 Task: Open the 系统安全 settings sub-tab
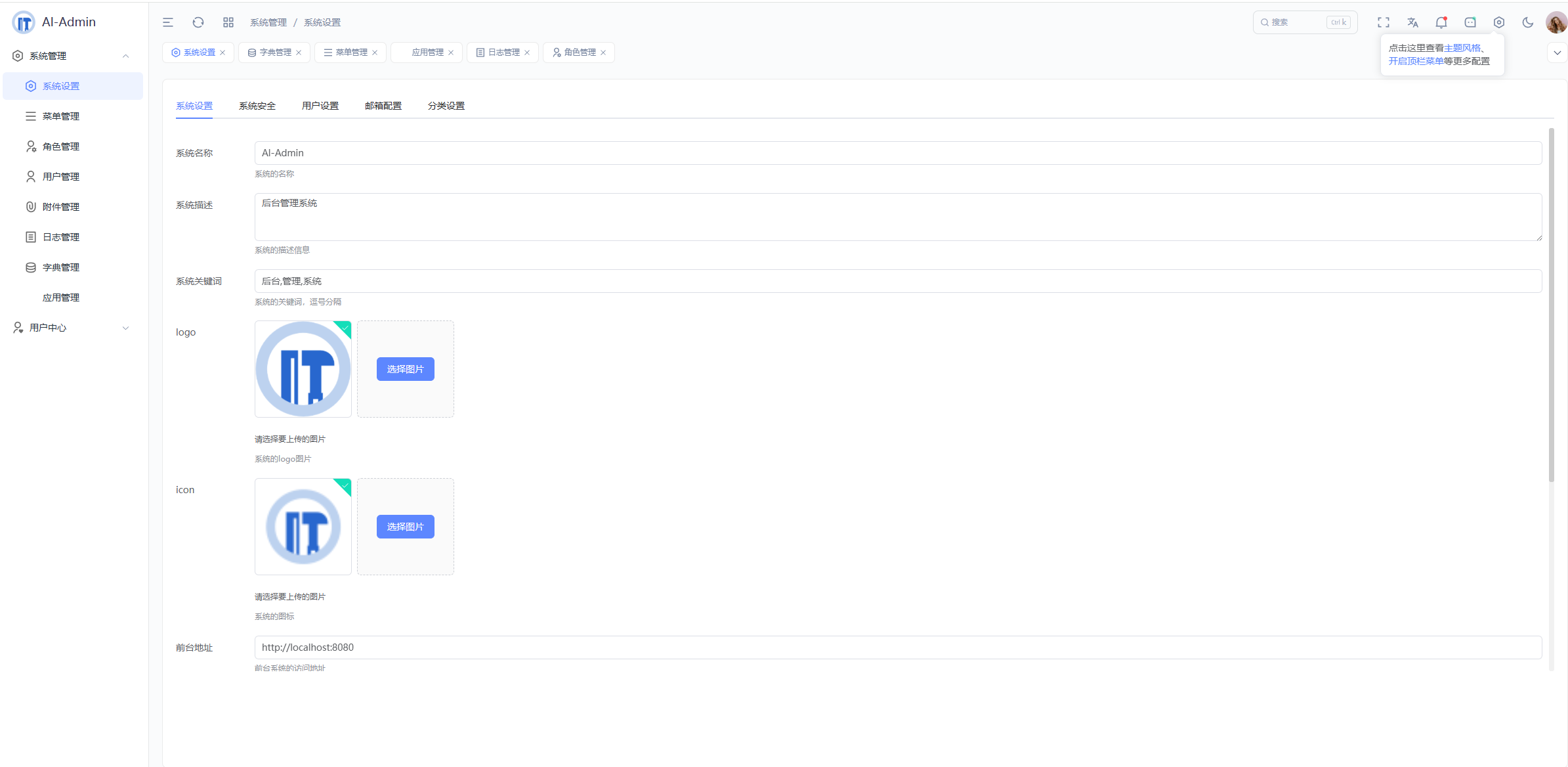pyautogui.click(x=257, y=106)
